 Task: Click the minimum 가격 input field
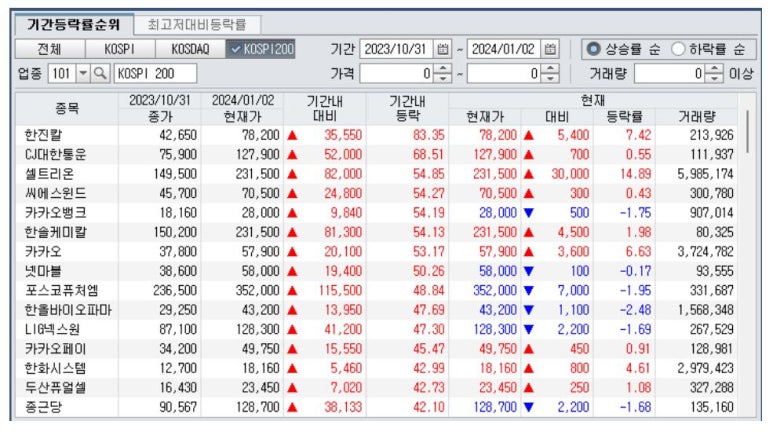coord(398,74)
